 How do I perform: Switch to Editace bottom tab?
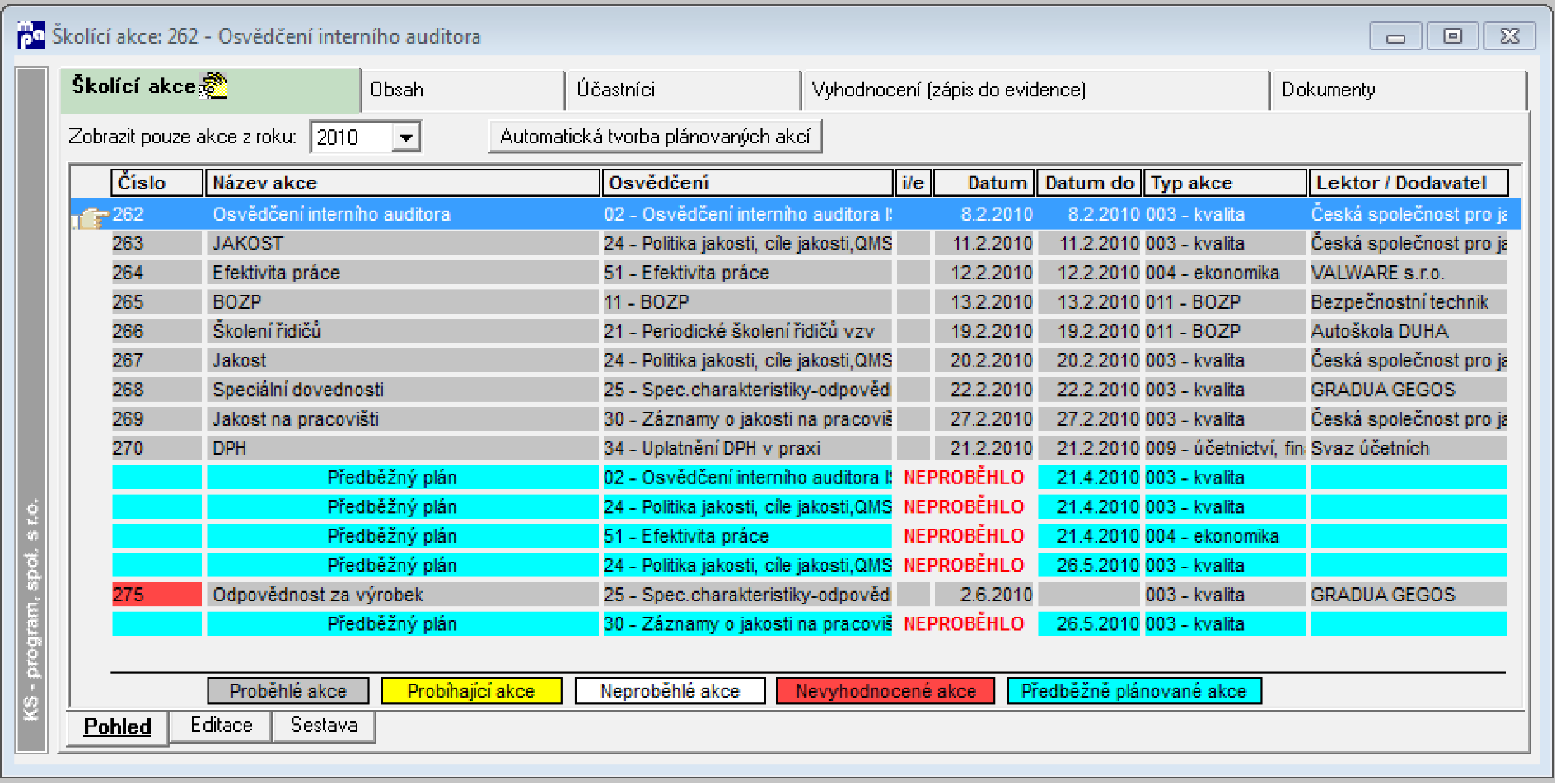[x=221, y=726]
